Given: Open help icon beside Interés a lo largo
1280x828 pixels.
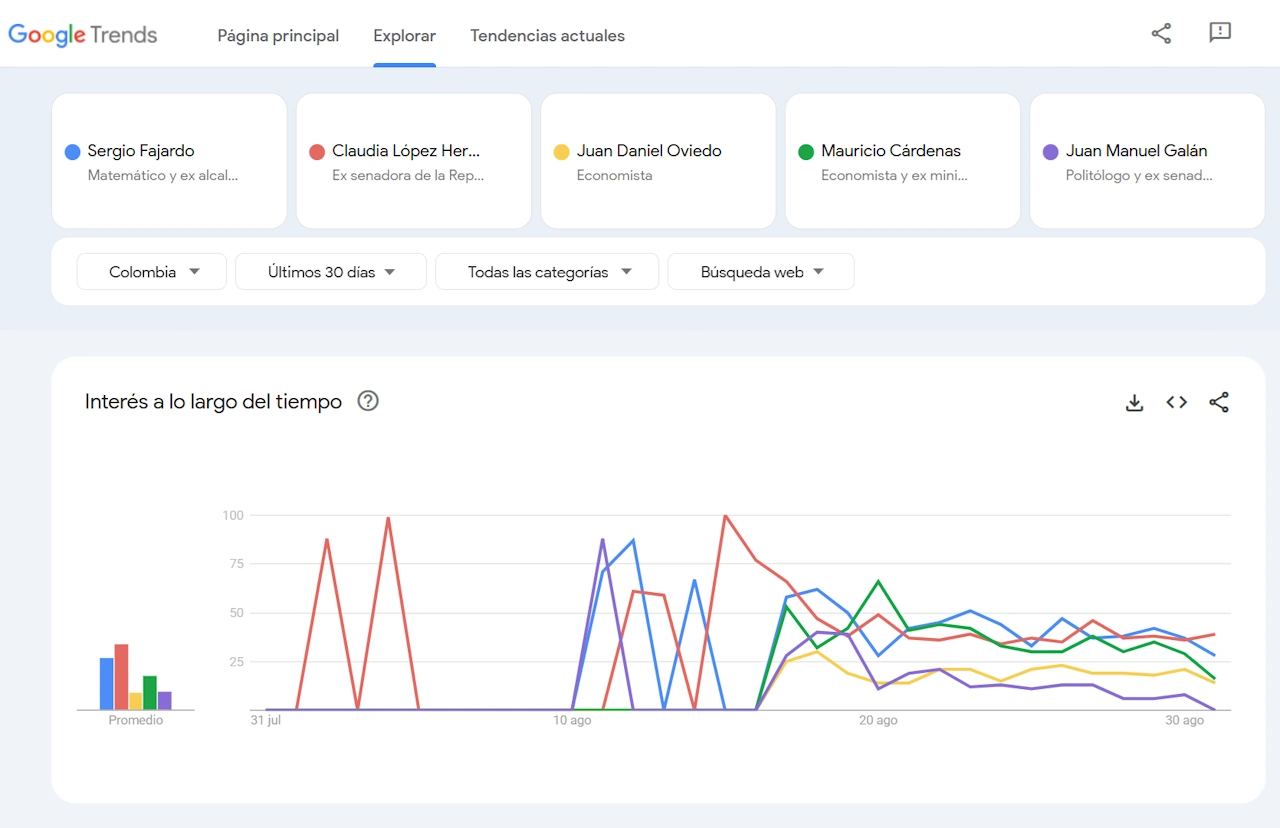Looking at the screenshot, I should coord(368,402).
